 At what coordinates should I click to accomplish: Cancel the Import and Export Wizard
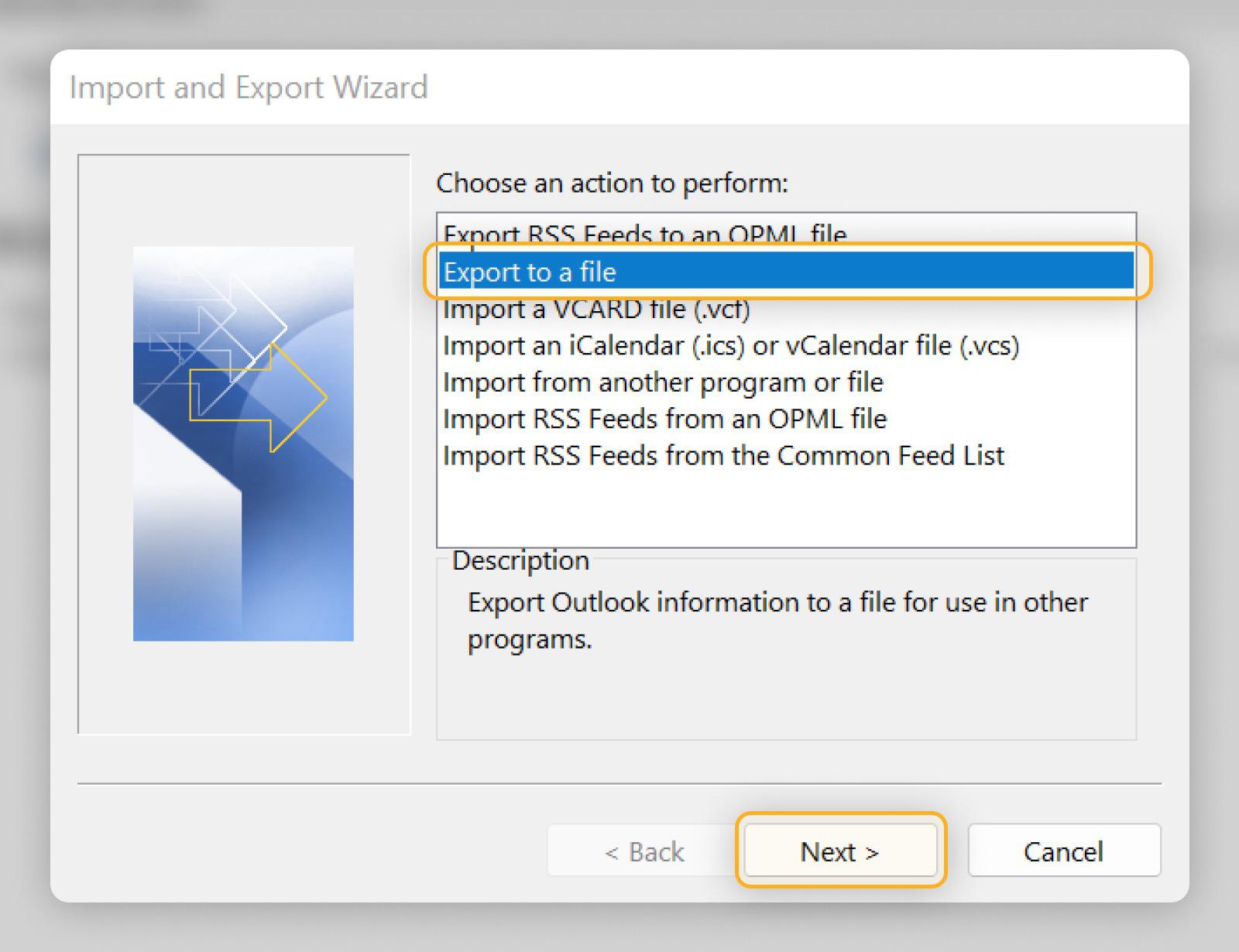click(1064, 851)
